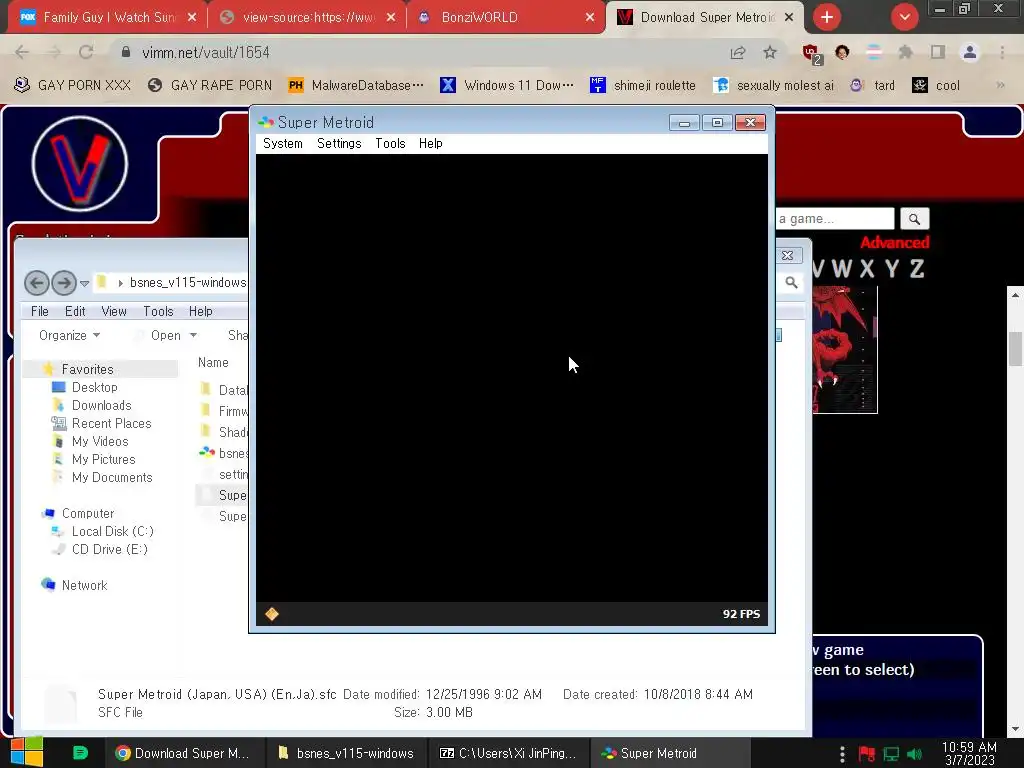
Task: Click the Name column header in Explorer
Action: click(214, 362)
